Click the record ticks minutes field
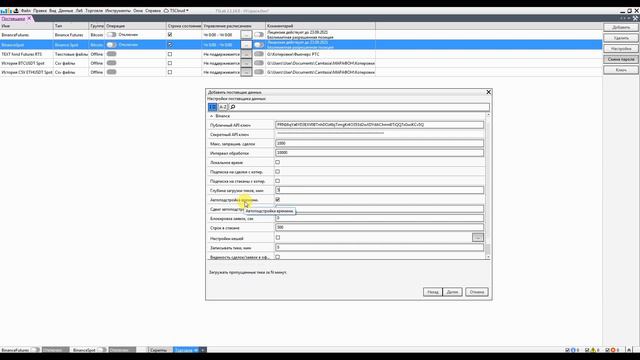The height and width of the screenshot is (360, 640). click(x=380, y=247)
